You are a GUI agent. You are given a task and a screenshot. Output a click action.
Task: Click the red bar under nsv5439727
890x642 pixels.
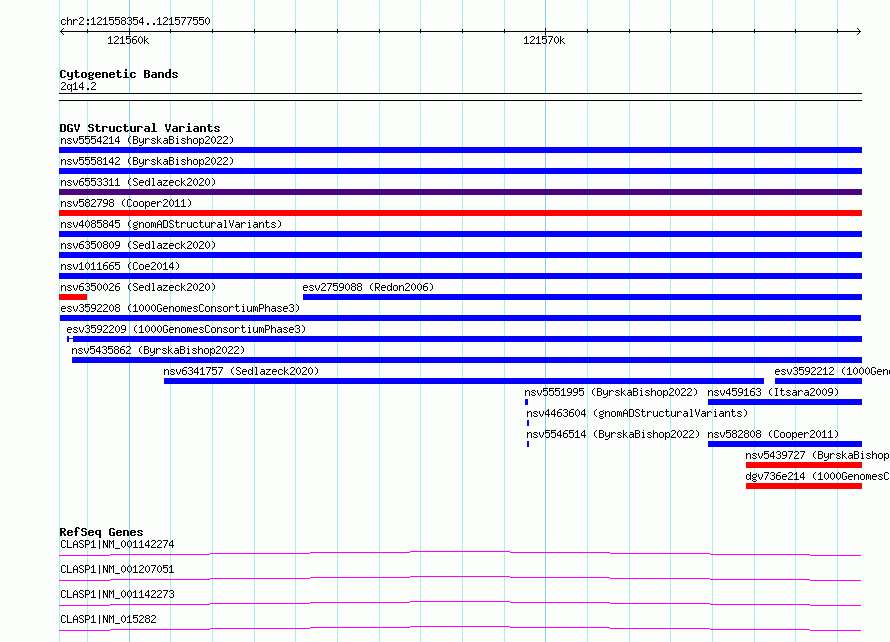tap(804, 465)
